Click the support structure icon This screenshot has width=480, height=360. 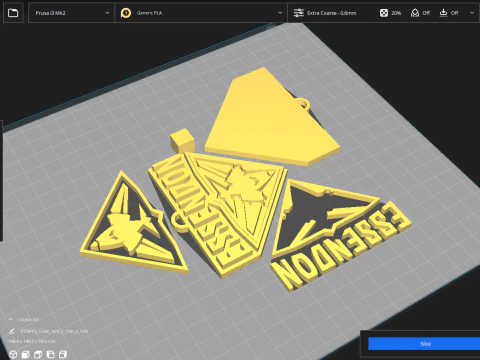(x=415, y=13)
